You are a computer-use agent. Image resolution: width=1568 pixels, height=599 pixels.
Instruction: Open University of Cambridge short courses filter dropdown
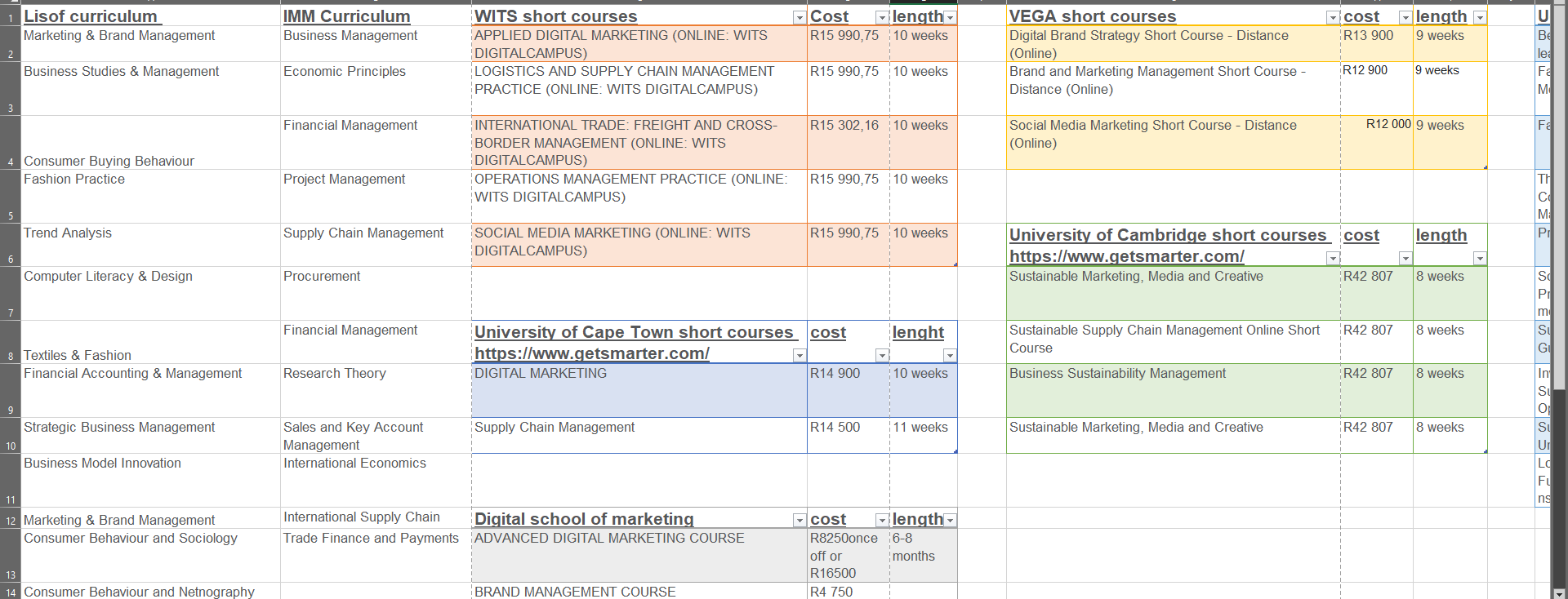point(1333,259)
